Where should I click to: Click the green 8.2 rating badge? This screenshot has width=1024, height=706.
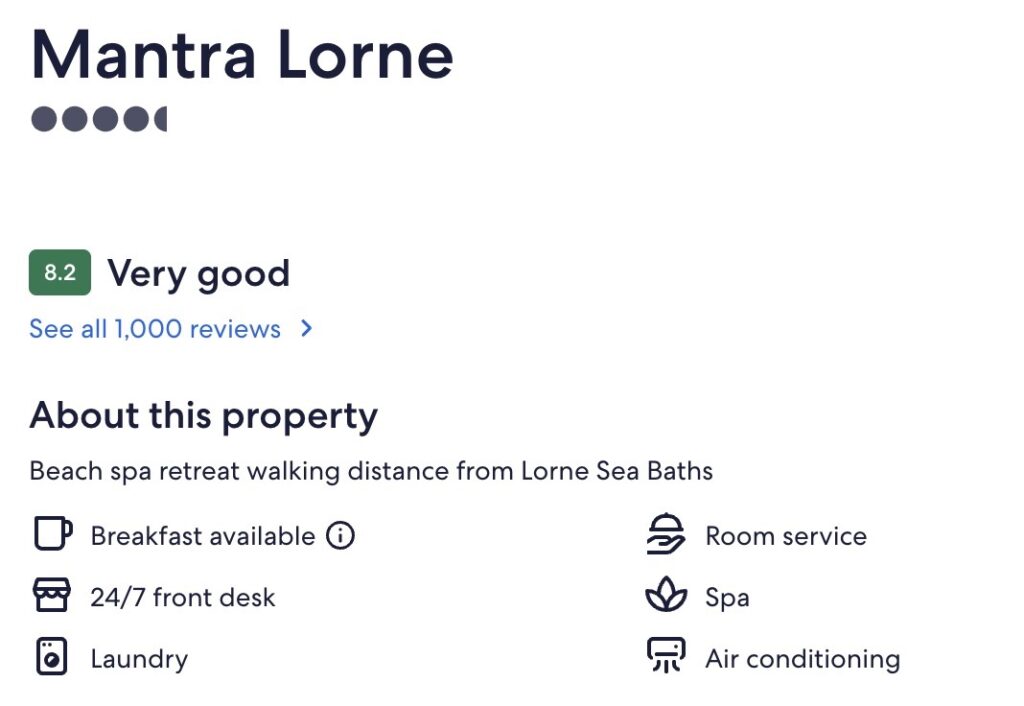coord(60,273)
